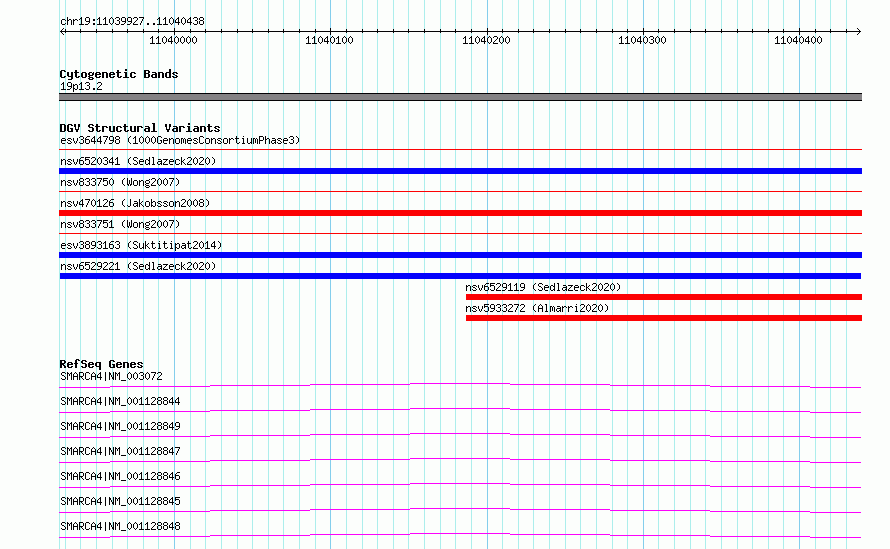
Task: Open variant nsv6529221 (Sedlazeck2020) label
Action: pos(138,266)
